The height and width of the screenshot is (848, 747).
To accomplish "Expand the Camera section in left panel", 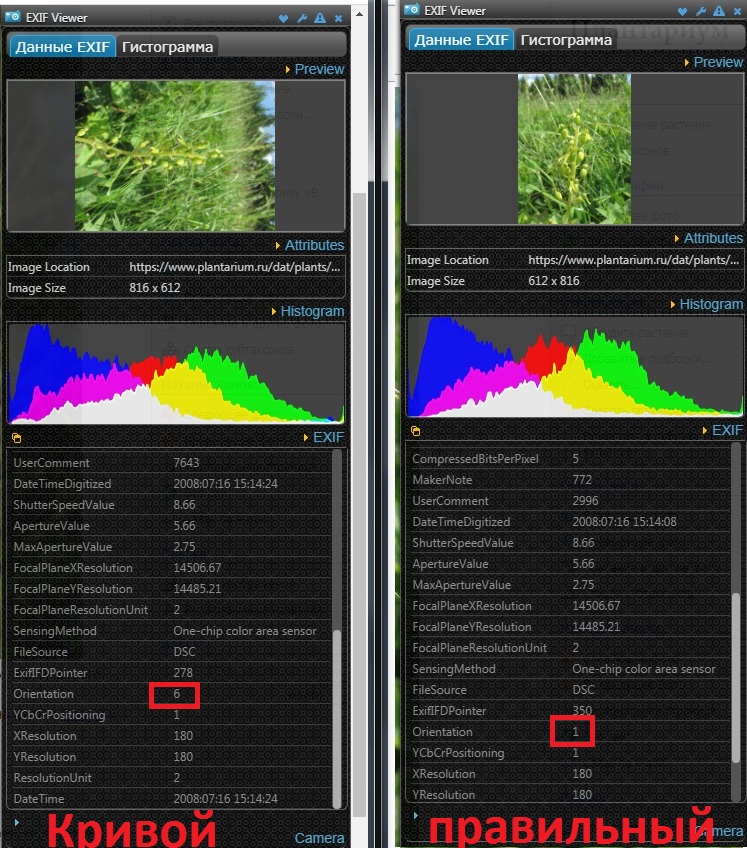I will [318, 838].
